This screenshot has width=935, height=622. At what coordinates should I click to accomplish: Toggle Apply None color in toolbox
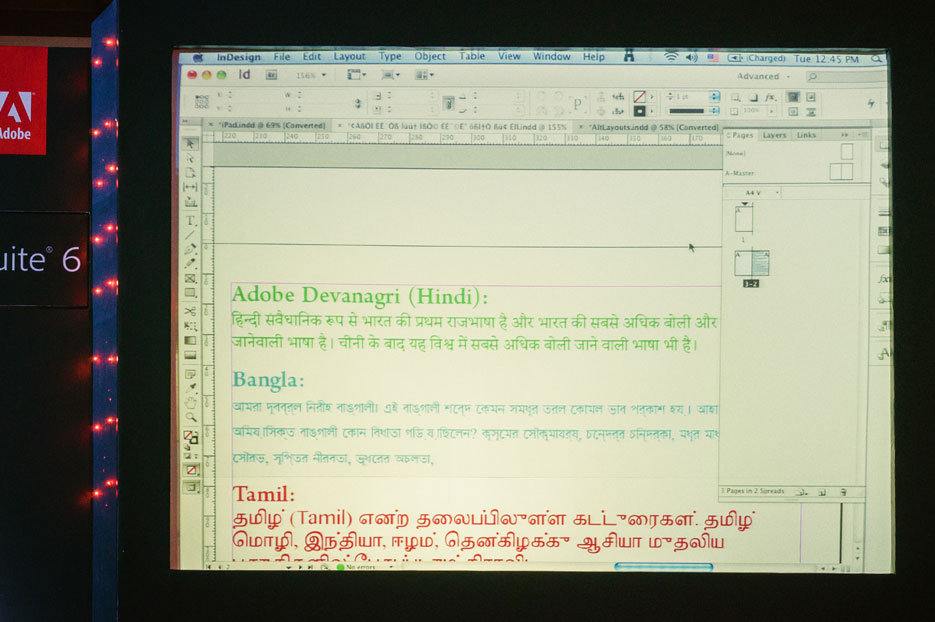[x=191, y=470]
